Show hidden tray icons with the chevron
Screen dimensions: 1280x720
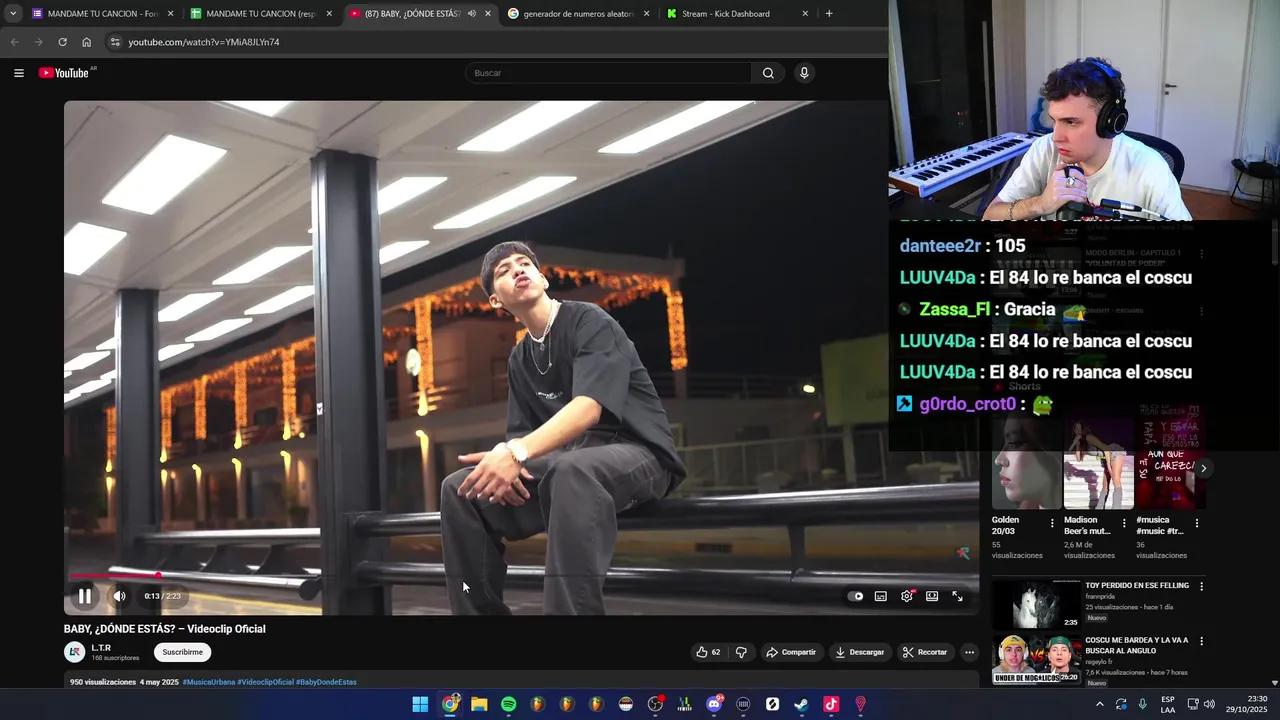(1100, 704)
